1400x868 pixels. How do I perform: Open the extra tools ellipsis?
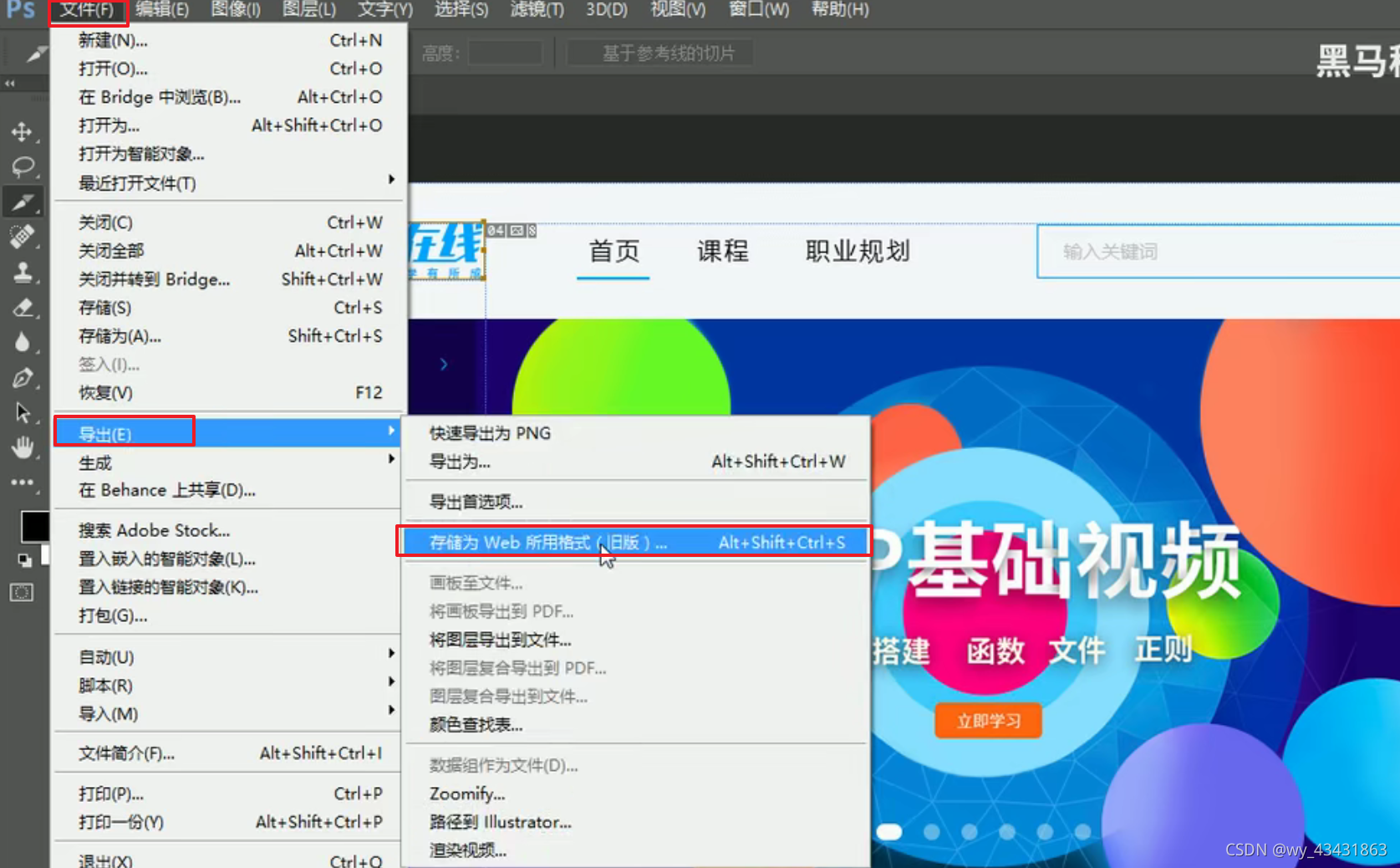[x=23, y=483]
